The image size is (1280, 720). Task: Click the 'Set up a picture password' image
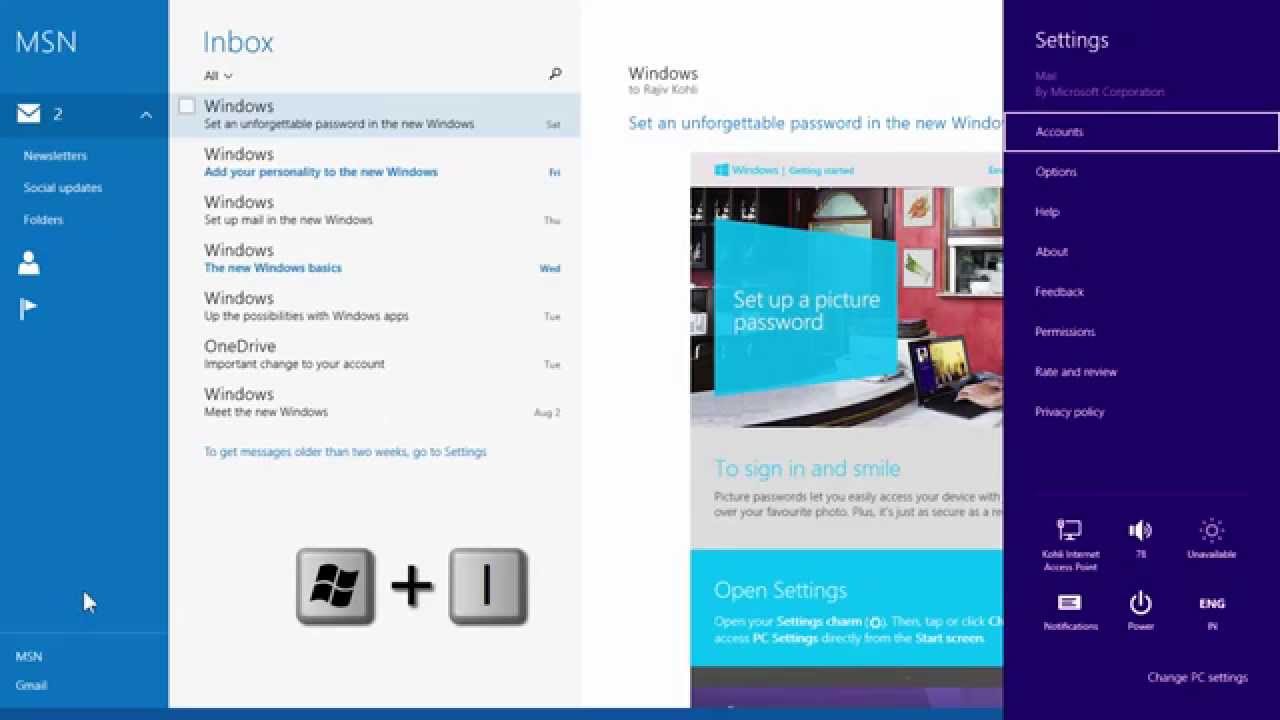point(846,307)
